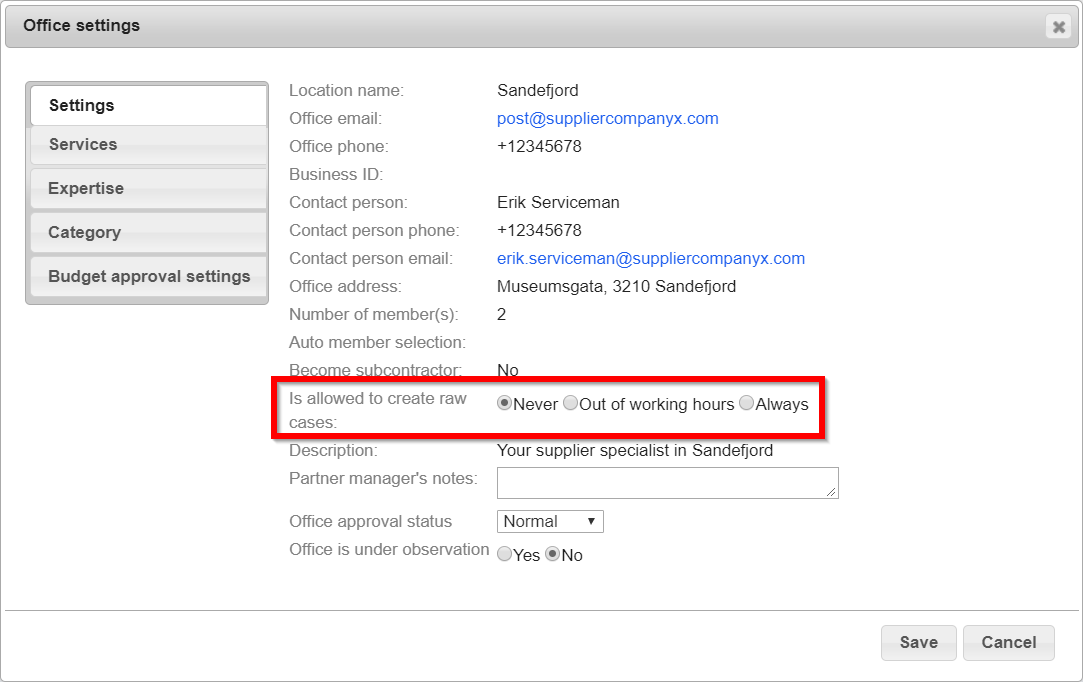
Task: Grab the notes textarea resize handle
Action: click(832, 492)
